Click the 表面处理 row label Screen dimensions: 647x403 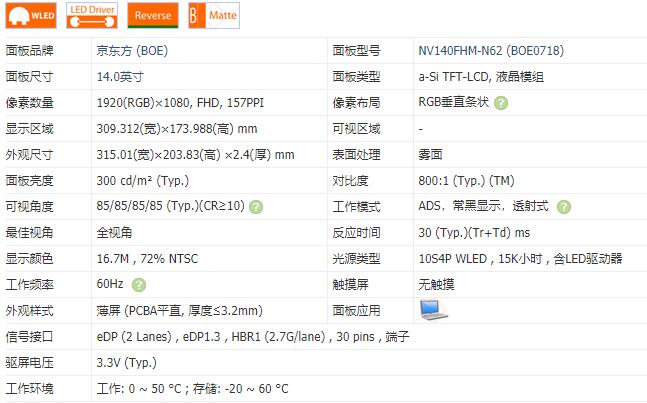pyautogui.click(x=356, y=155)
